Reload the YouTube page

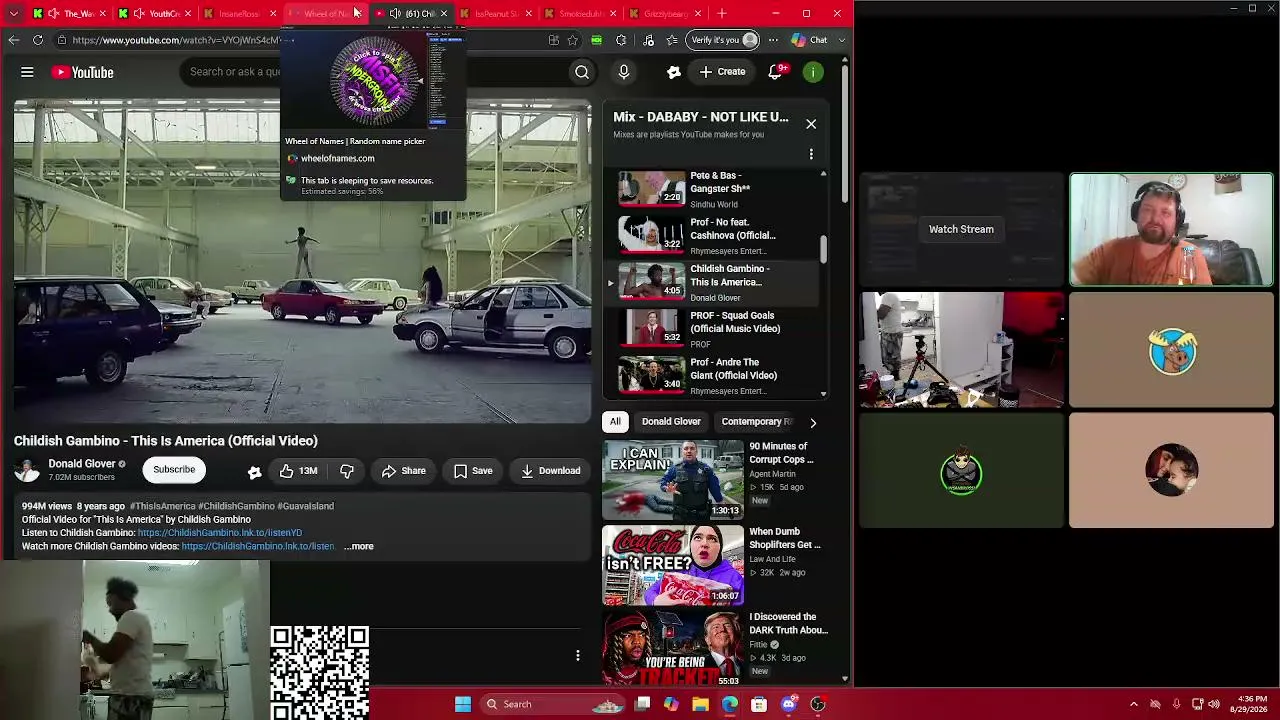pyautogui.click(x=38, y=40)
